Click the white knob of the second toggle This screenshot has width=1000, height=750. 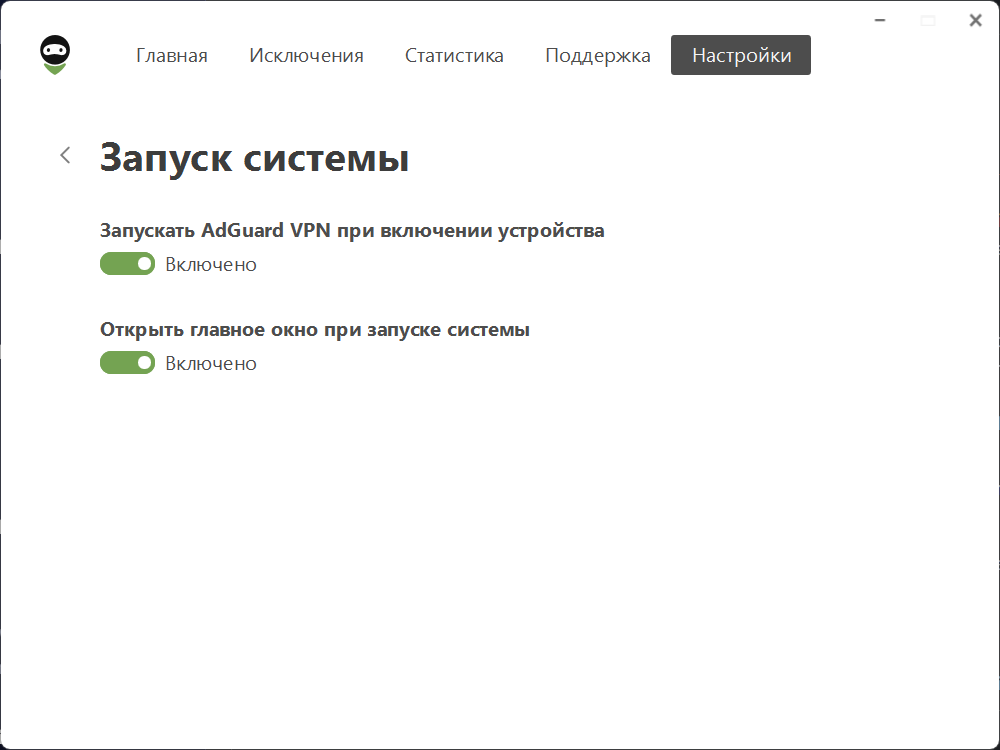pyautogui.click(x=144, y=363)
